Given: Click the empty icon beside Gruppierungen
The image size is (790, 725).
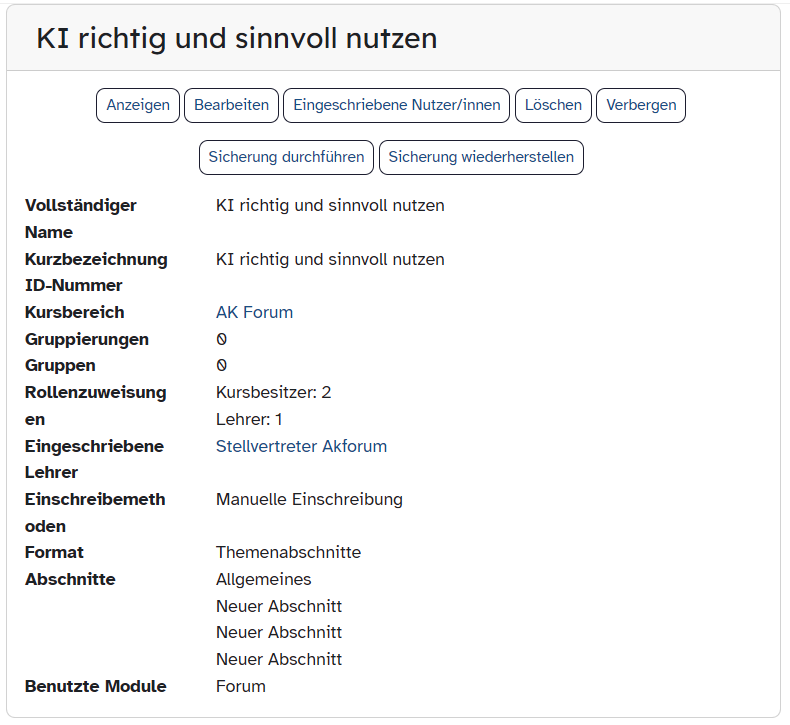Looking at the screenshot, I should (222, 339).
